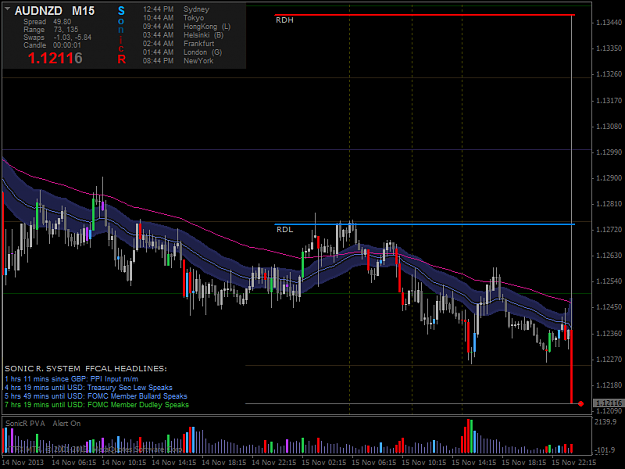The image size is (625, 469).
Task: Click the Swaps -1.03, -5.84 value
Action: 72,37
